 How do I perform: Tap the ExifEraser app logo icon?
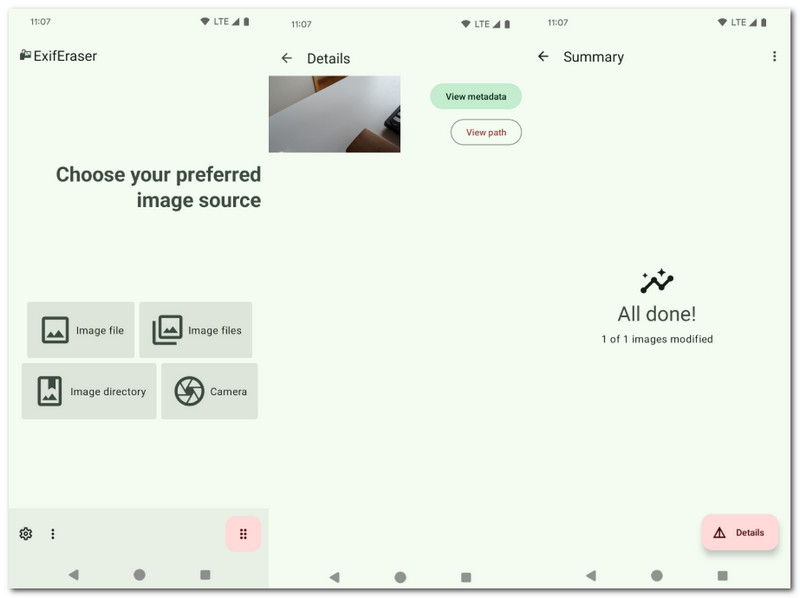tap(26, 55)
